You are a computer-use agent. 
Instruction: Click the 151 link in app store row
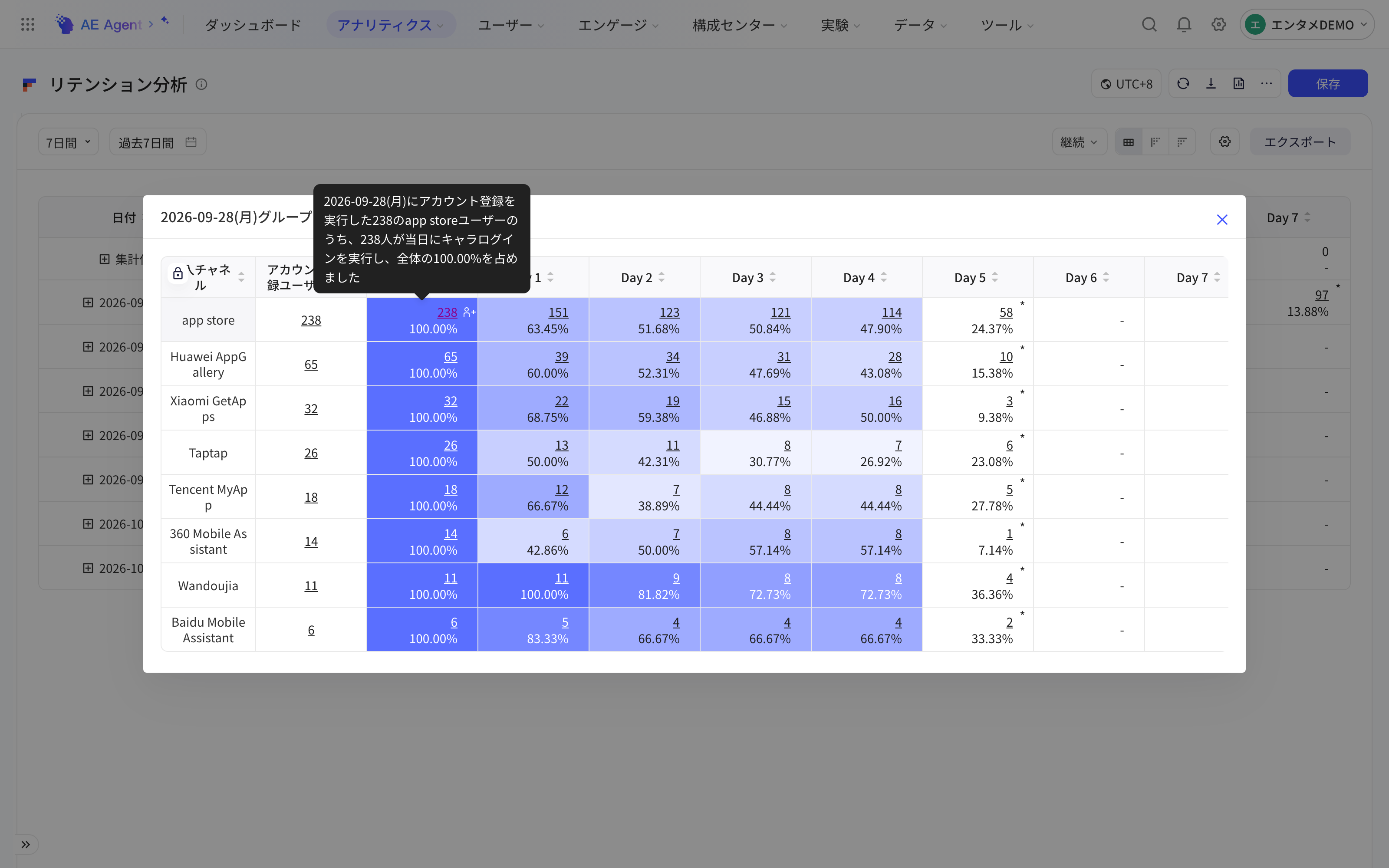pos(558,312)
